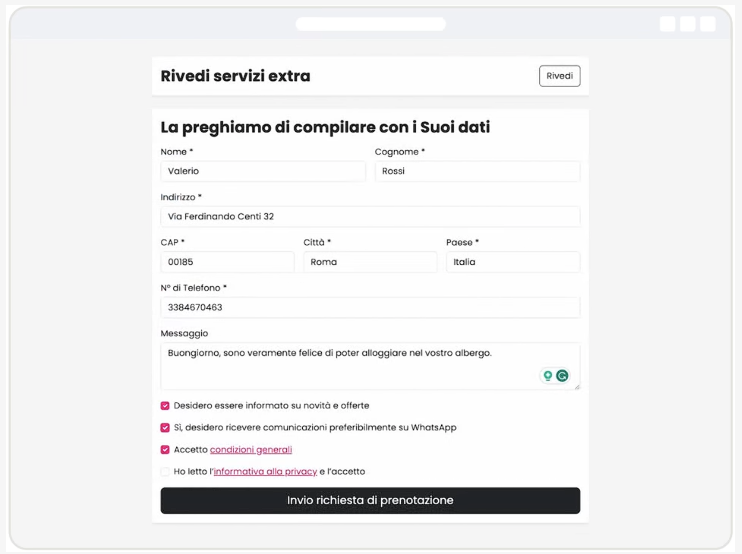Screen dimensions: 742x554
Task: Open the condizioni generali link
Action: coord(251,449)
